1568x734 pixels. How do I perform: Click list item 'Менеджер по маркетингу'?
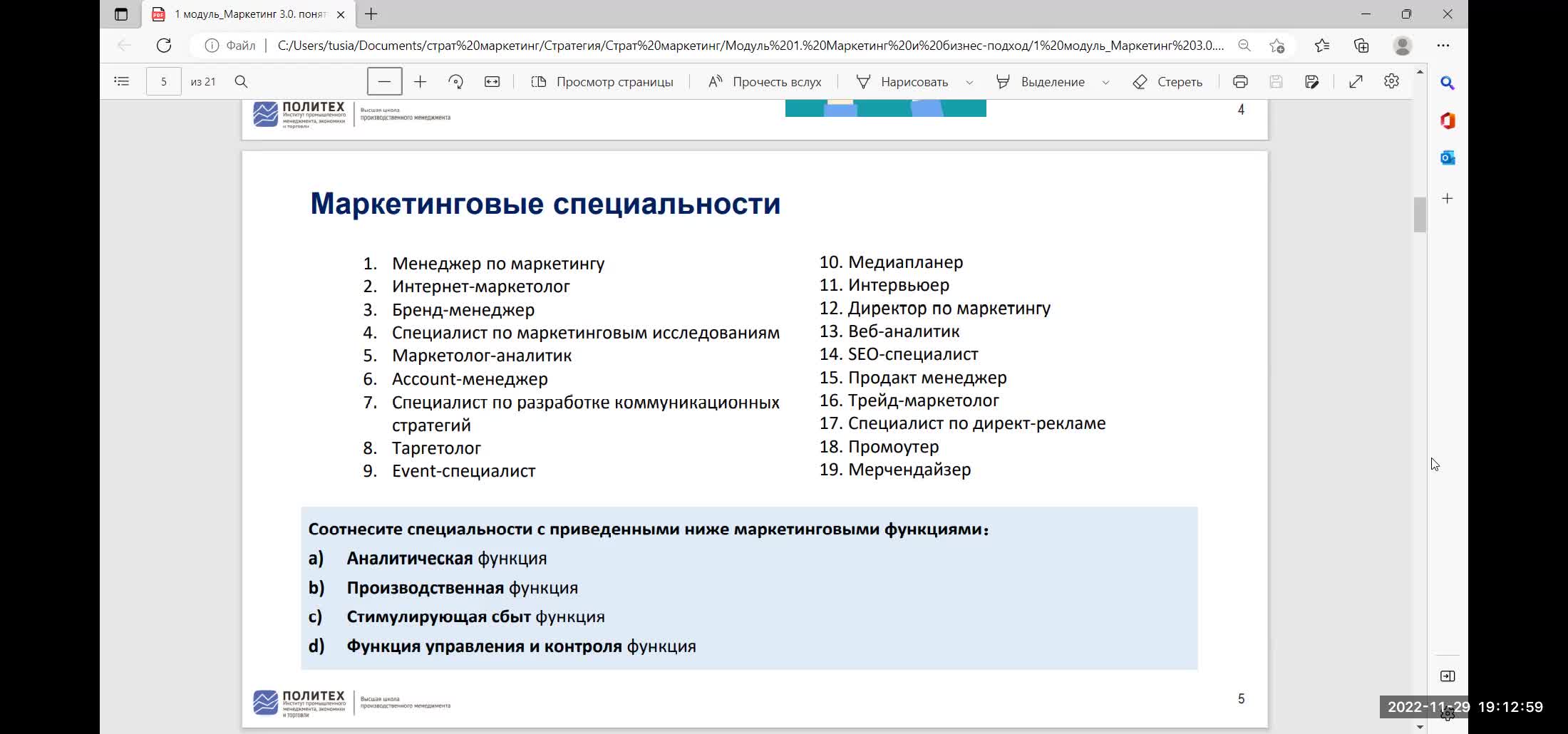click(x=498, y=264)
